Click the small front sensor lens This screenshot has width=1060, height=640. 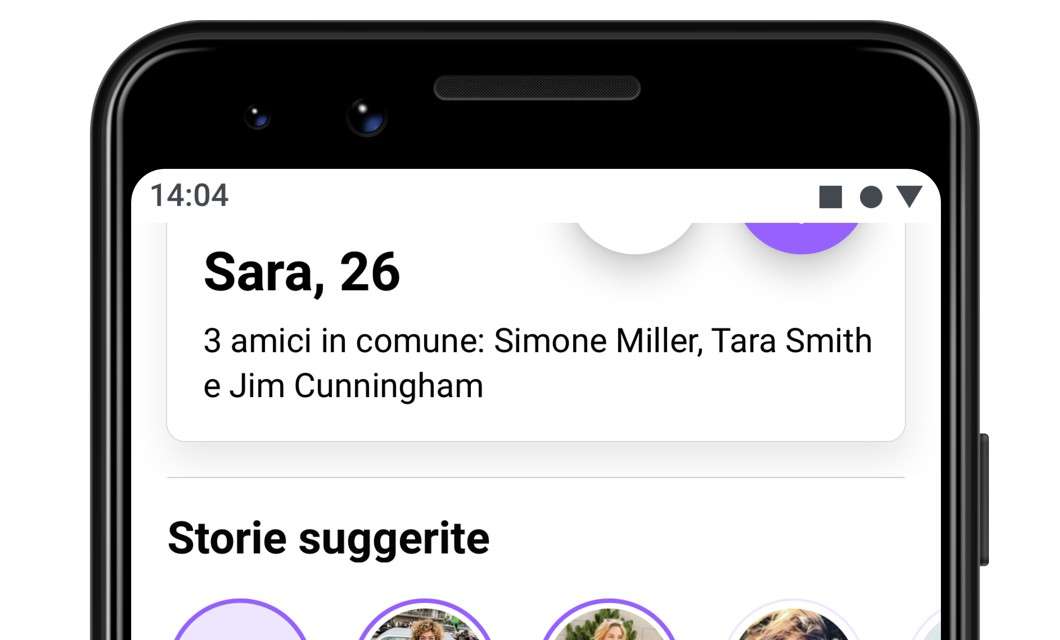coord(257,118)
